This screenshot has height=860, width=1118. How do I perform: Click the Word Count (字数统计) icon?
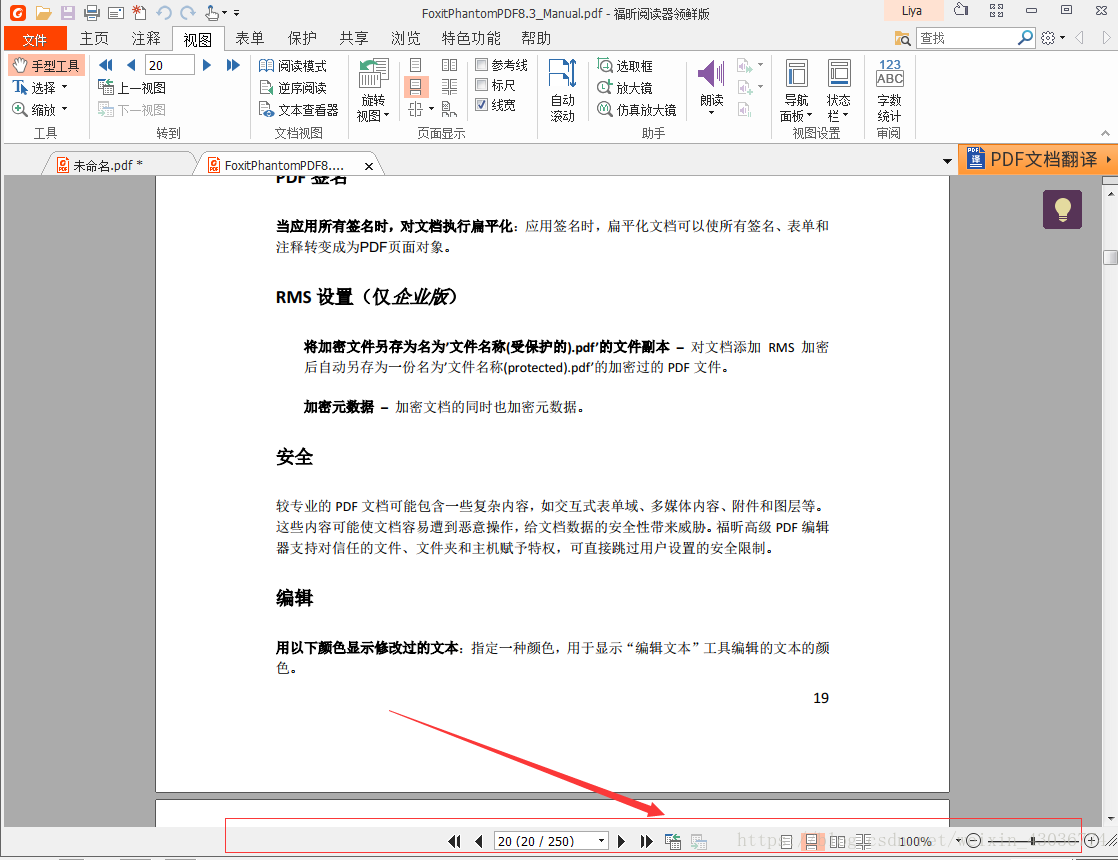tap(889, 91)
